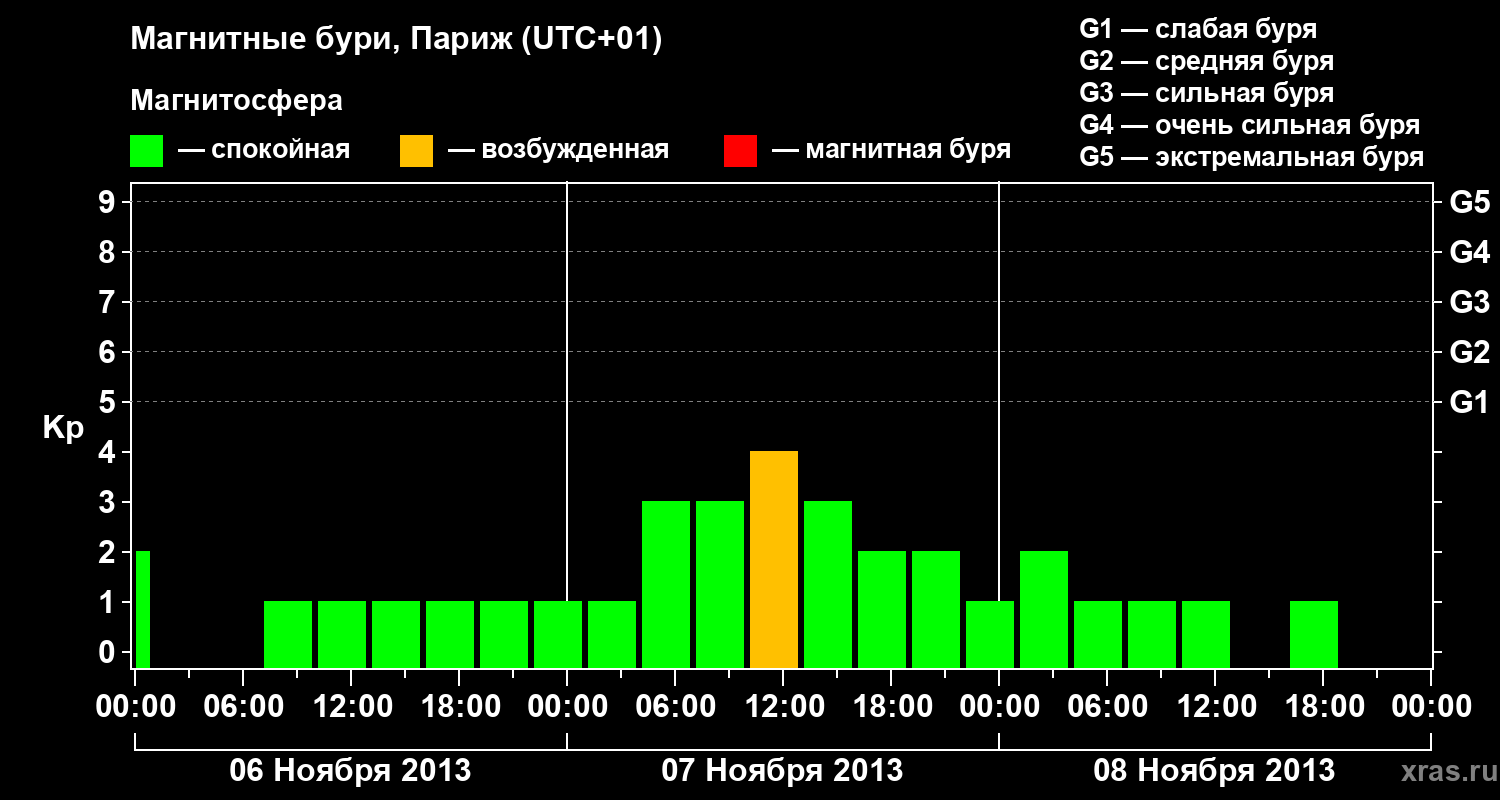The width and height of the screenshot is (1500, 800).
Task: Click the '07 Ноября 2013' date label
Action: [782, 771]
